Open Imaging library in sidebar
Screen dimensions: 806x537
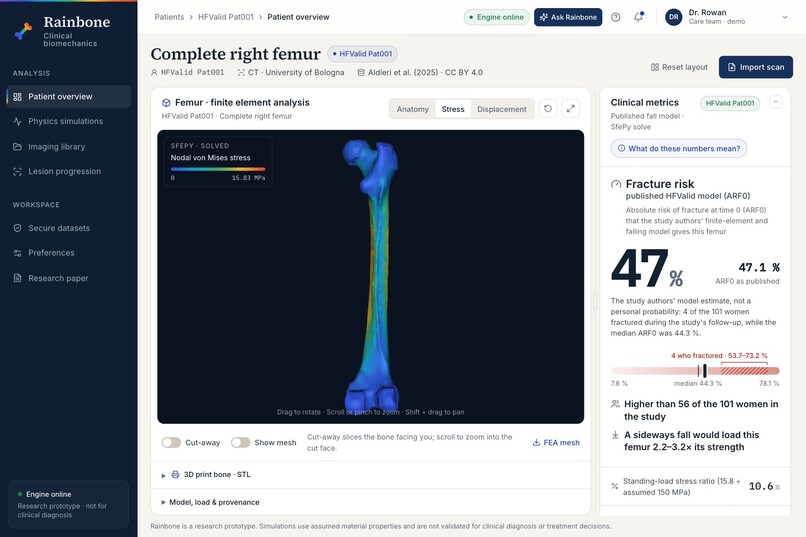click(69, 146)
